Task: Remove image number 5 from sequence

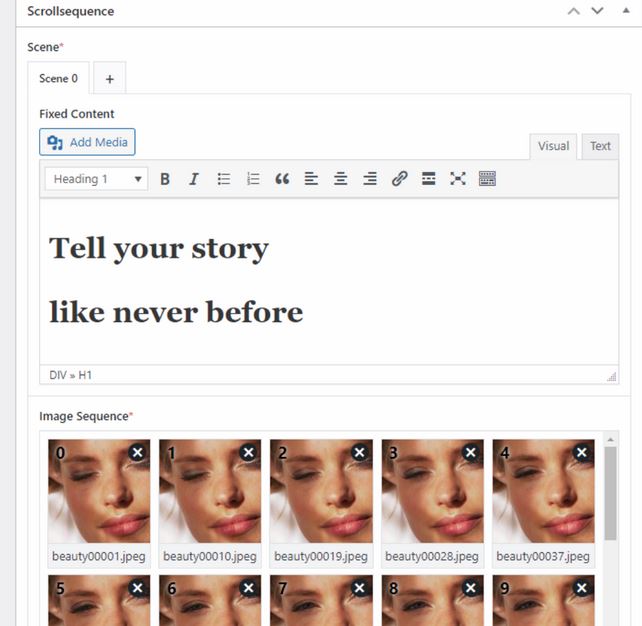Action: [138, 588]
